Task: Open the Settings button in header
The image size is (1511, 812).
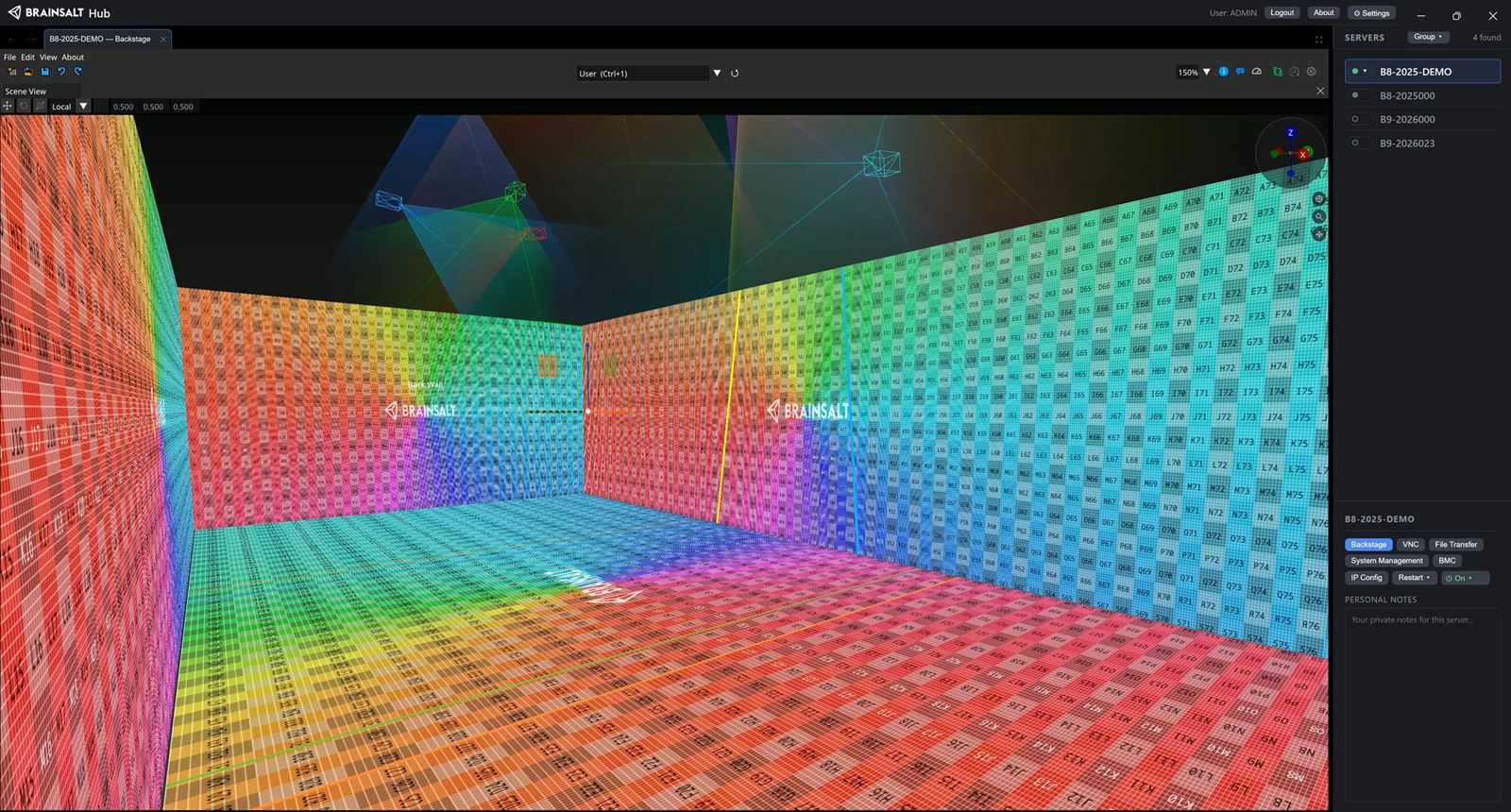Action: pos(1371,13)
